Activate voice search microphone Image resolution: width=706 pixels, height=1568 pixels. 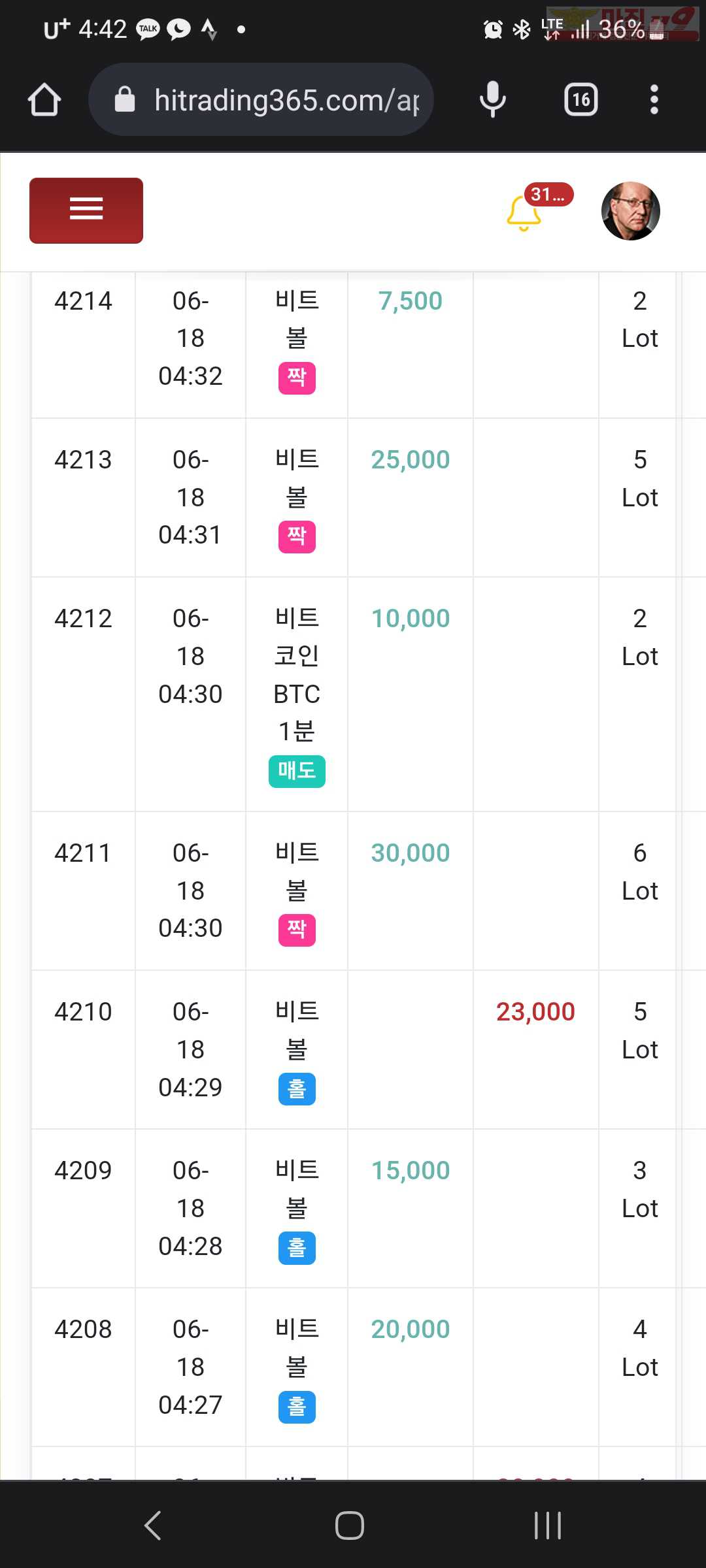[x=493, y=100]
